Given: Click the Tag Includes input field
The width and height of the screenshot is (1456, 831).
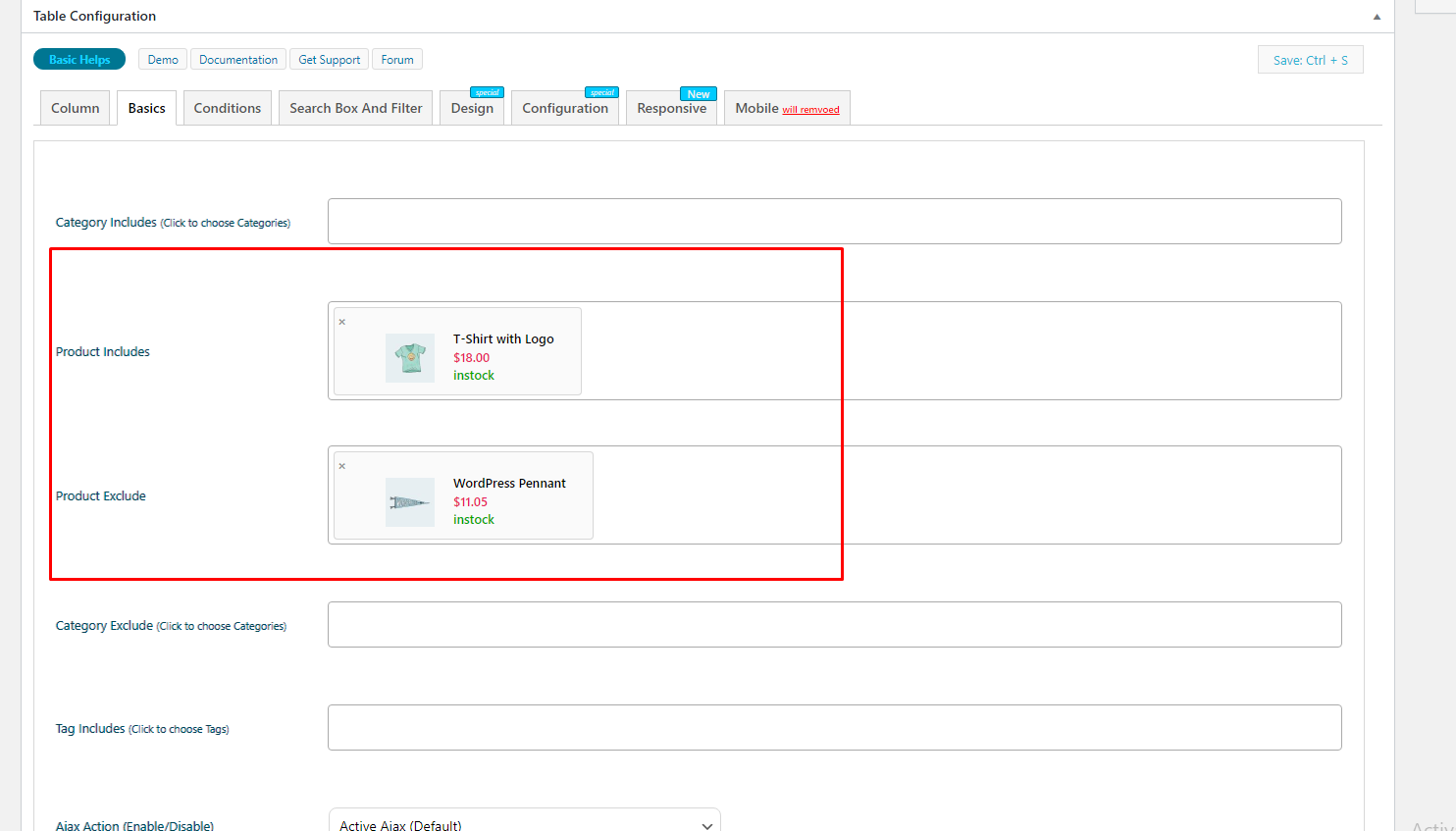Looking at the screenshot, I should [835, 728].
